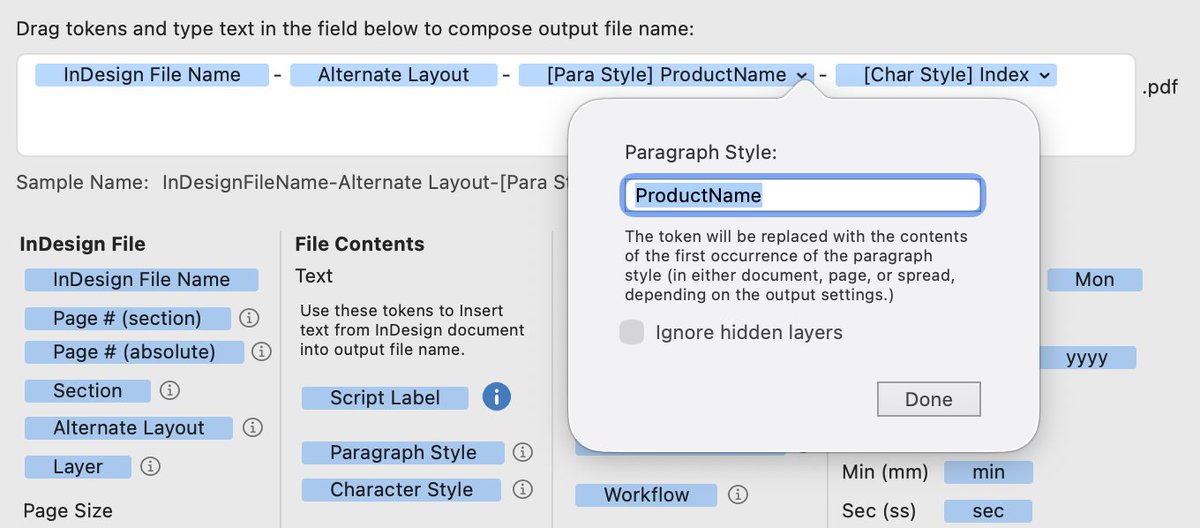
Task: Click the Sec (ss) label
Action: click(879, 511)
